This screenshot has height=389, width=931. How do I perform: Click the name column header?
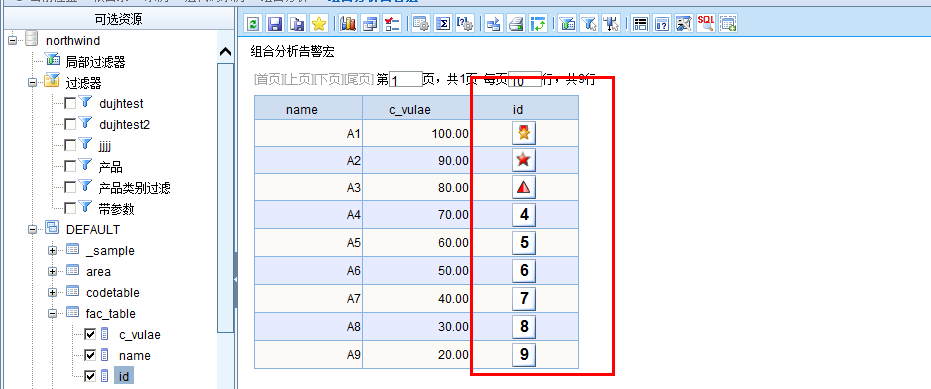point(308,109)
